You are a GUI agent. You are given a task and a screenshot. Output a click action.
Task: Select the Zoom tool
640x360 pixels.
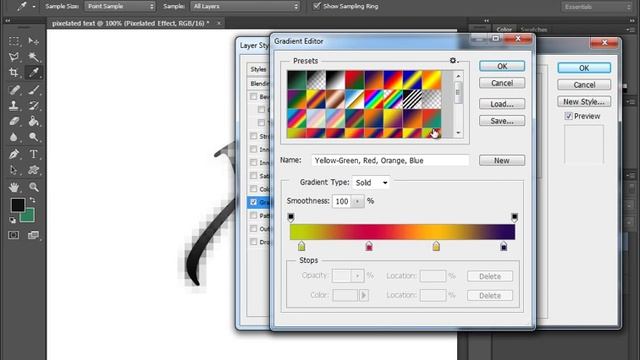33,187
